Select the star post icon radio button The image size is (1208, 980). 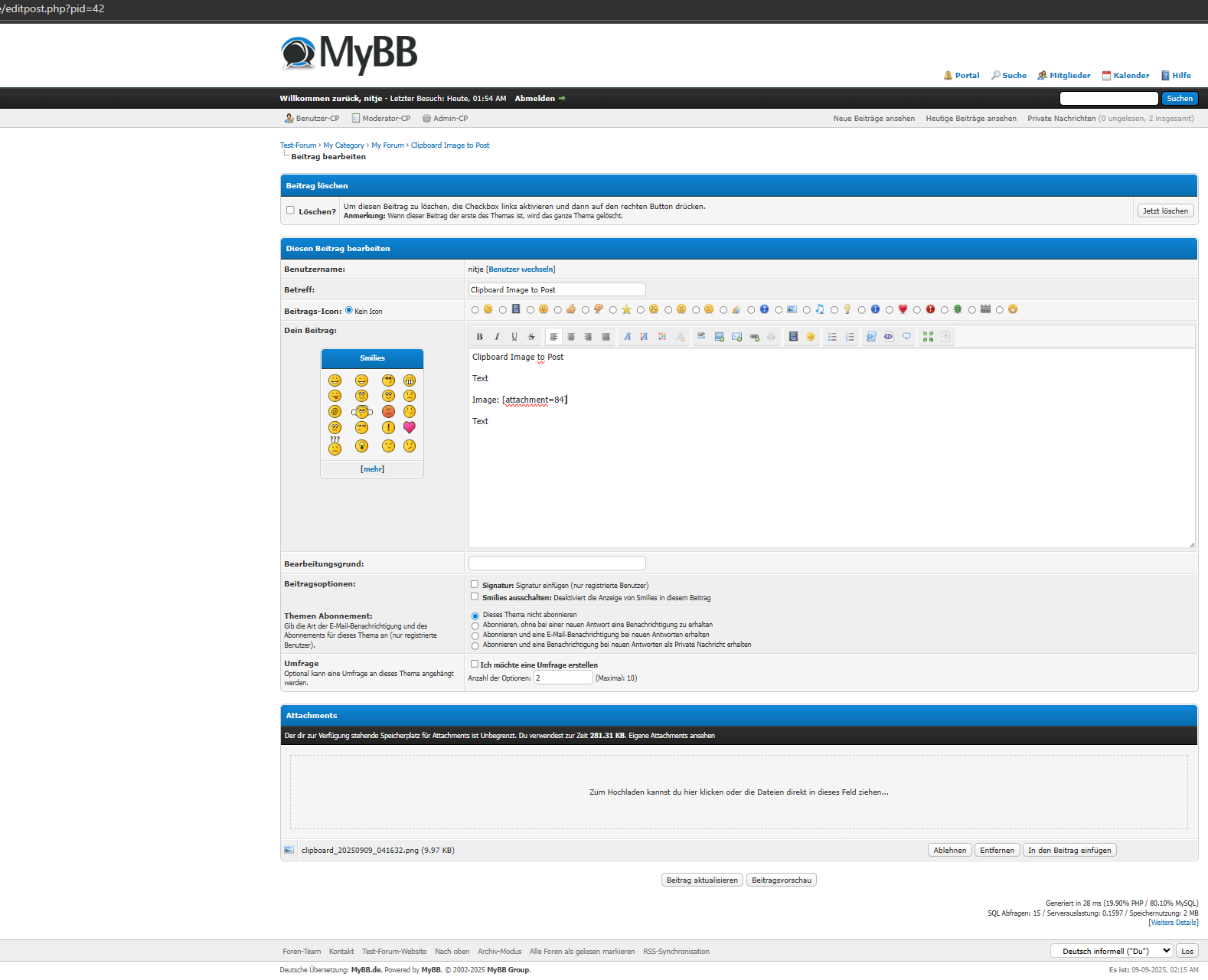[613, 310]
